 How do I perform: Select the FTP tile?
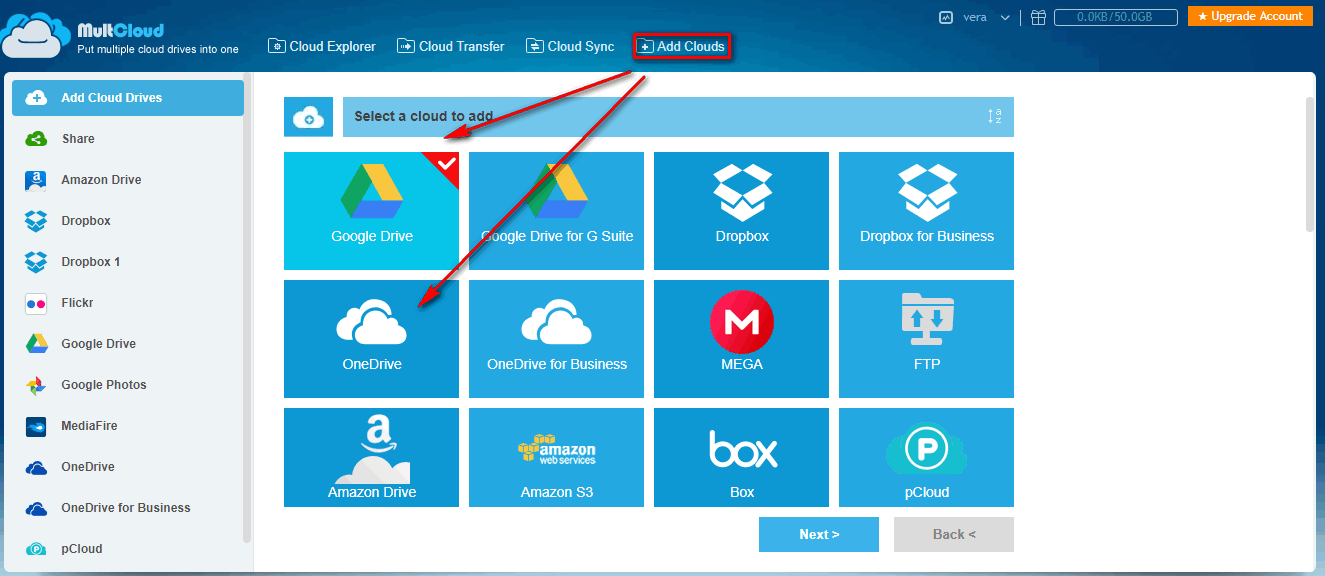pos(927,339)
